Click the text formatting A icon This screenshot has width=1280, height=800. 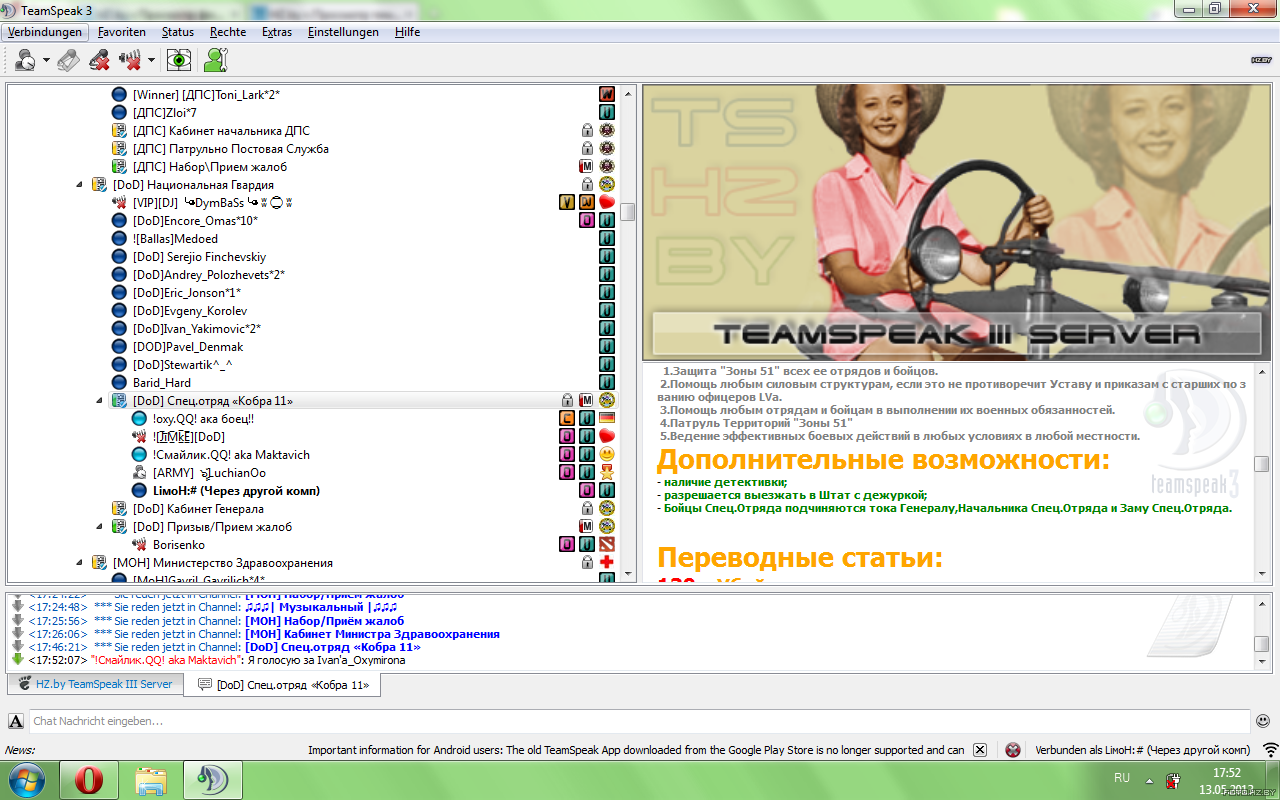click(16, 721)
